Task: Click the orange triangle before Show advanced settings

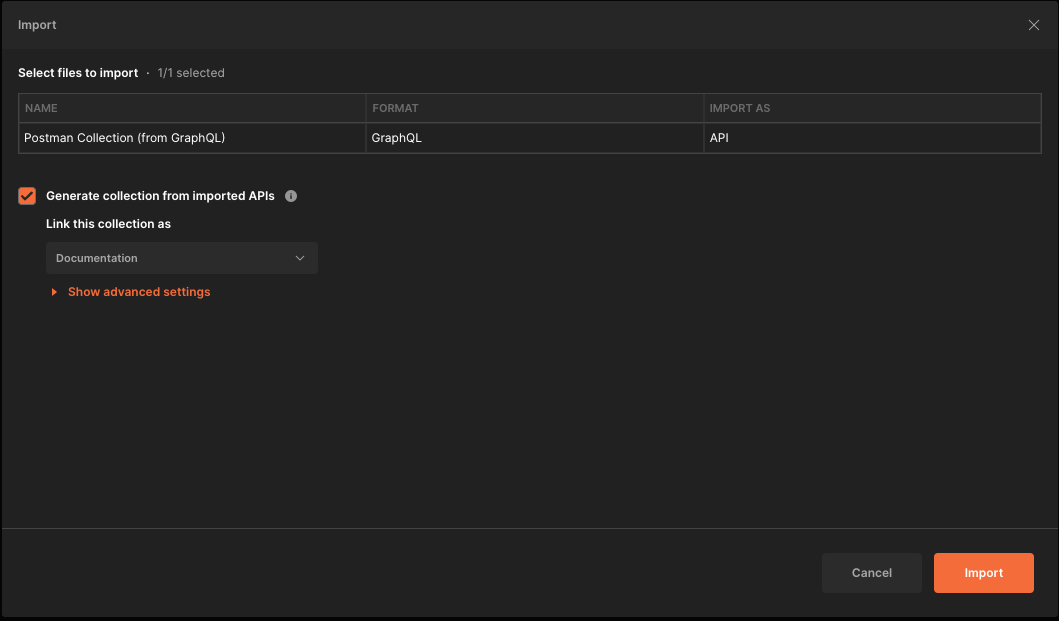Action: [54, 292]
